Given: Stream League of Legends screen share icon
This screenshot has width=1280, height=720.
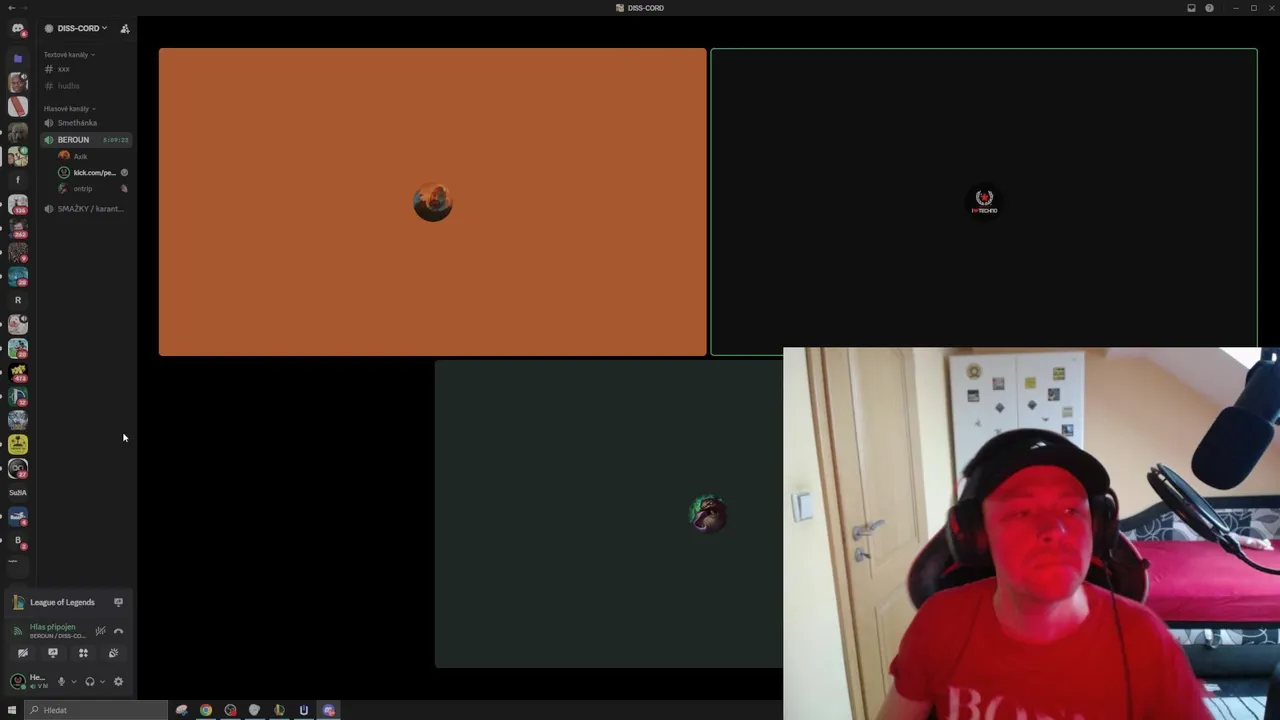Looking at the screenshot, I should [118, 602].
